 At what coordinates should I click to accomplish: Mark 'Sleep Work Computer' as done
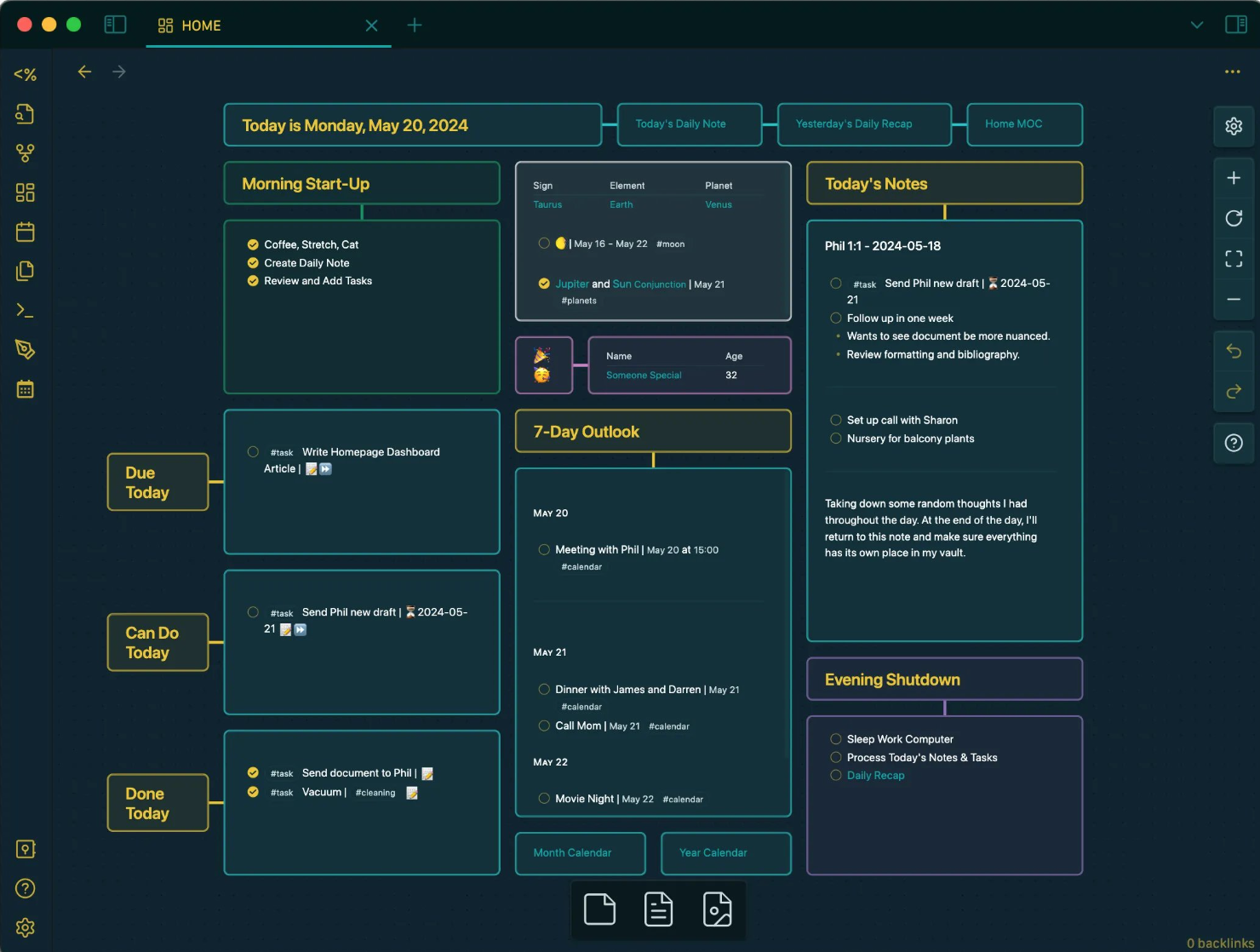click(836, 739)
